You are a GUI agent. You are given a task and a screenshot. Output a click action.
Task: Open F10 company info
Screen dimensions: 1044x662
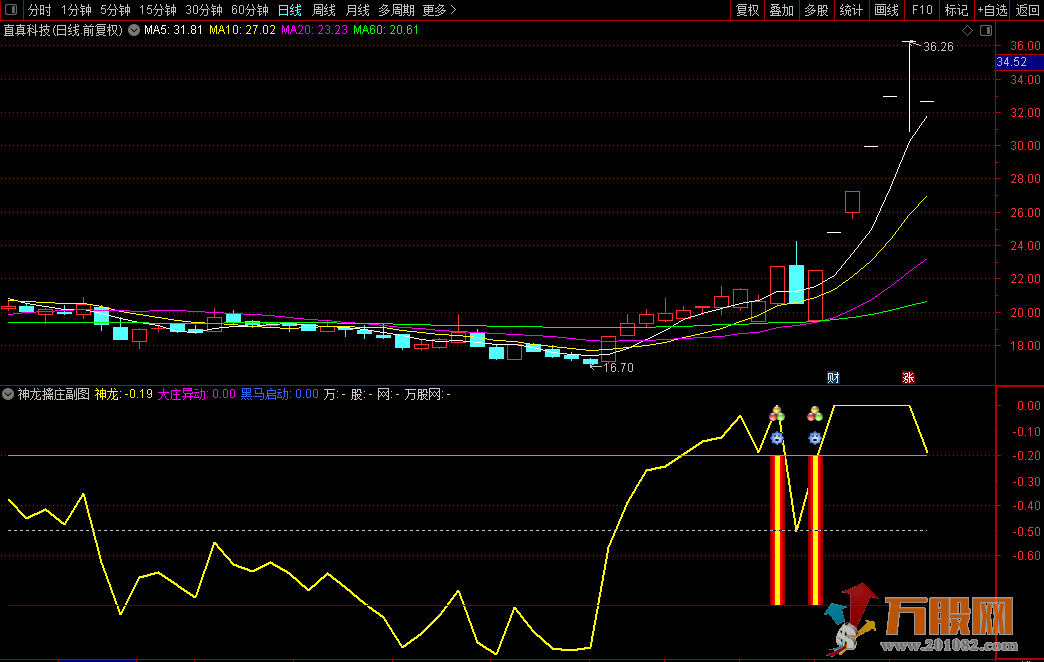921,10
